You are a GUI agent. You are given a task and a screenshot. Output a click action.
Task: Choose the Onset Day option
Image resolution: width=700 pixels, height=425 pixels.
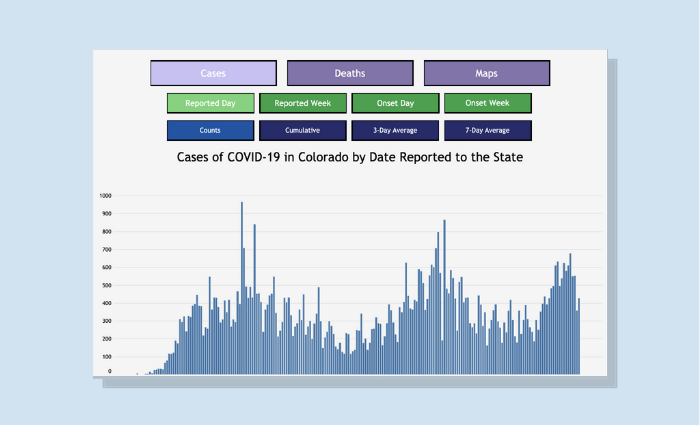click(395, 103)
